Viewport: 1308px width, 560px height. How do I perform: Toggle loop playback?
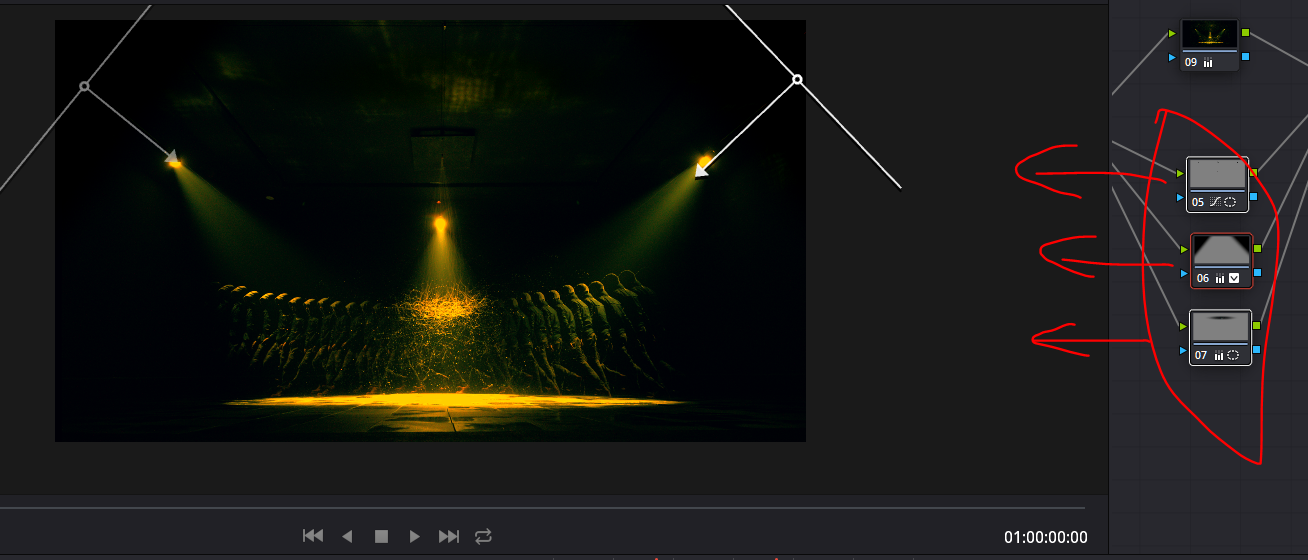point(483,536)
